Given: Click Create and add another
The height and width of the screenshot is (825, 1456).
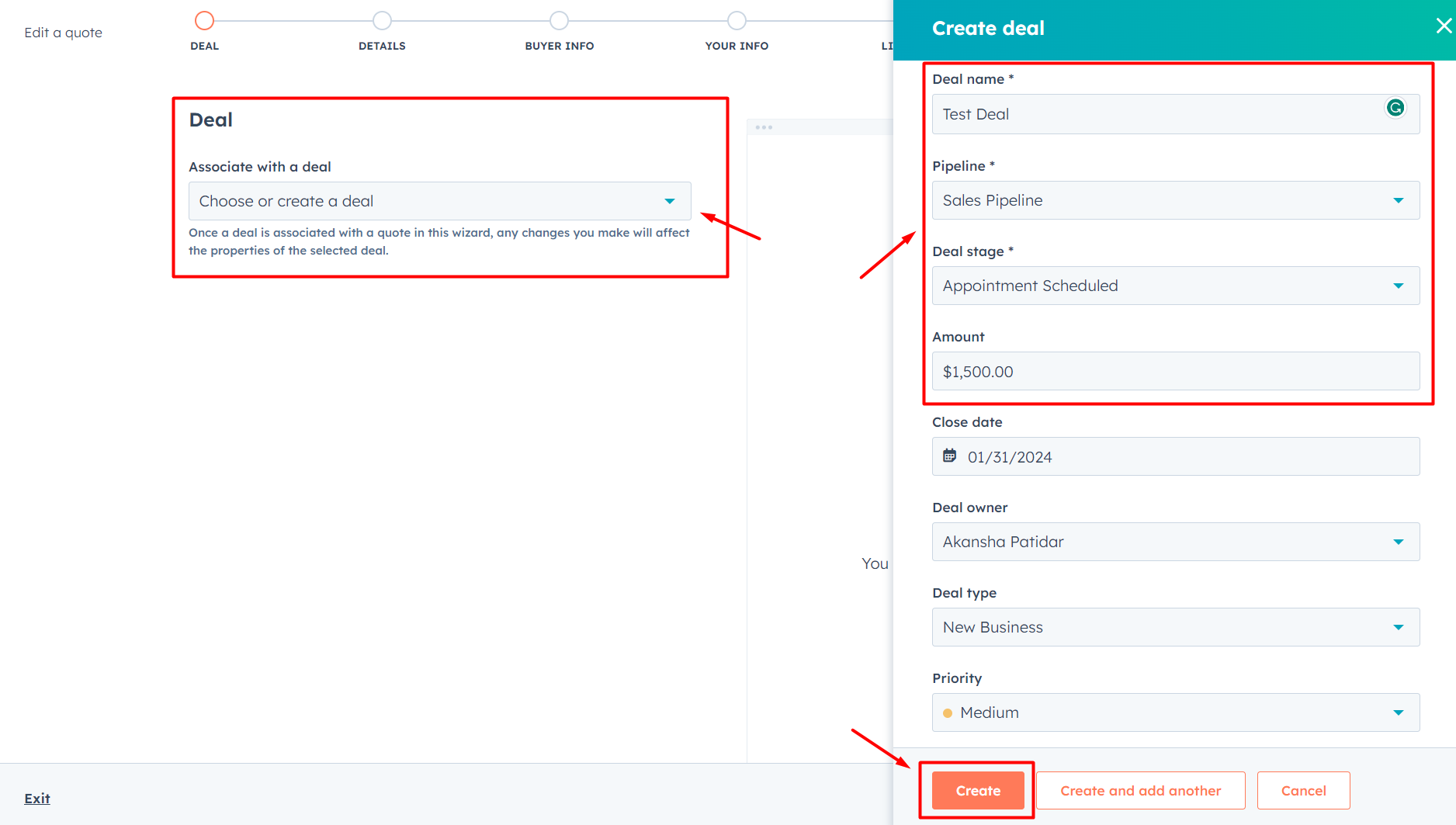Looking at the screenshot, I should click(1140, 791).
